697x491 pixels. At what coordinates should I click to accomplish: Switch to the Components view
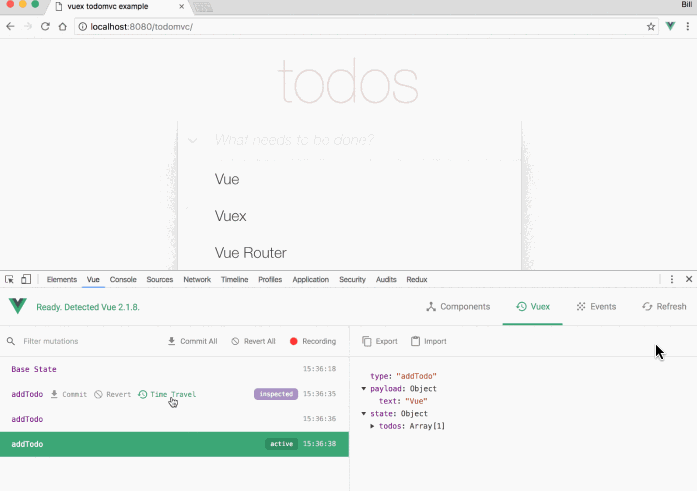tap(458, 307)
